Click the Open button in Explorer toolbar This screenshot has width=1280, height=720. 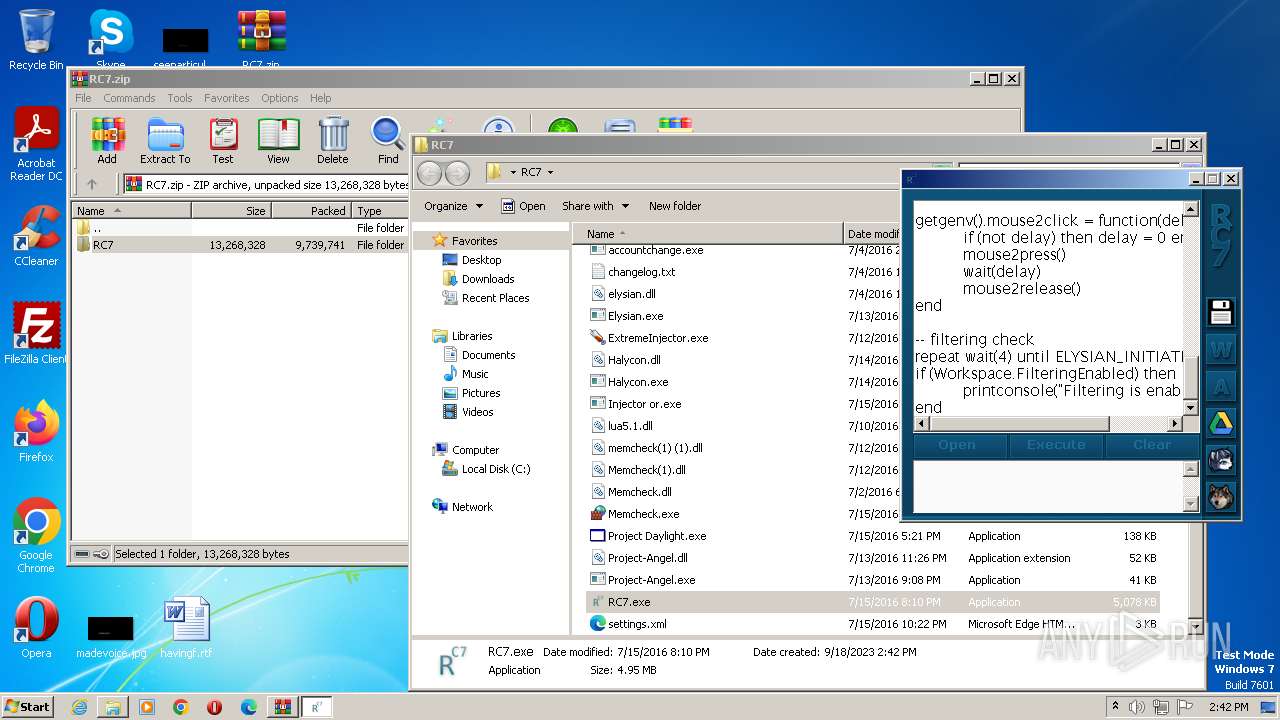(523, 206)
